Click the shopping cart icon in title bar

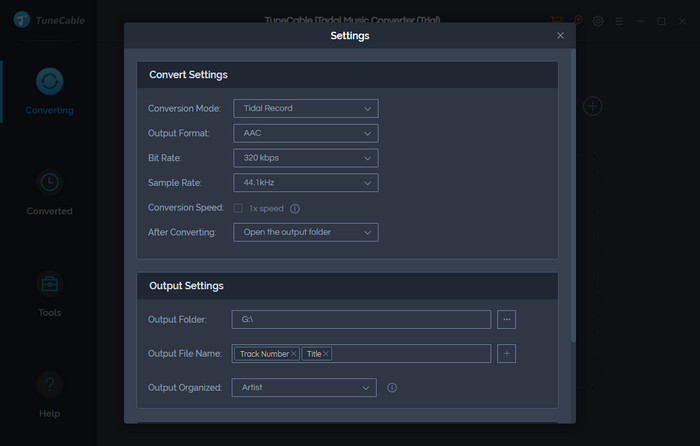(556, 21)
